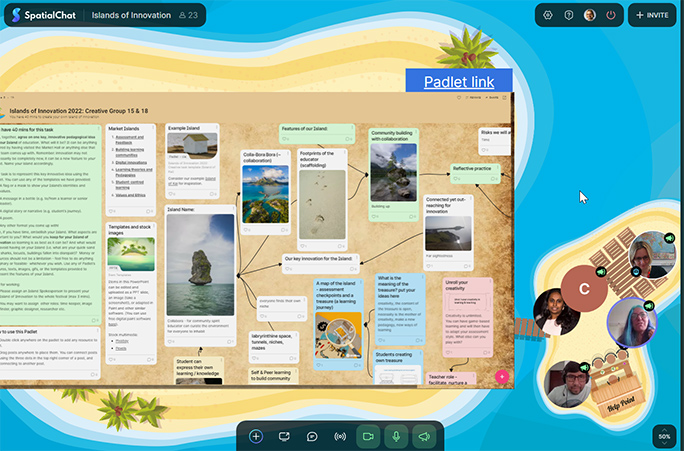Click the SpatialChat logo
Viewport: 684px width, 451px height.
(x=44, y=15)
